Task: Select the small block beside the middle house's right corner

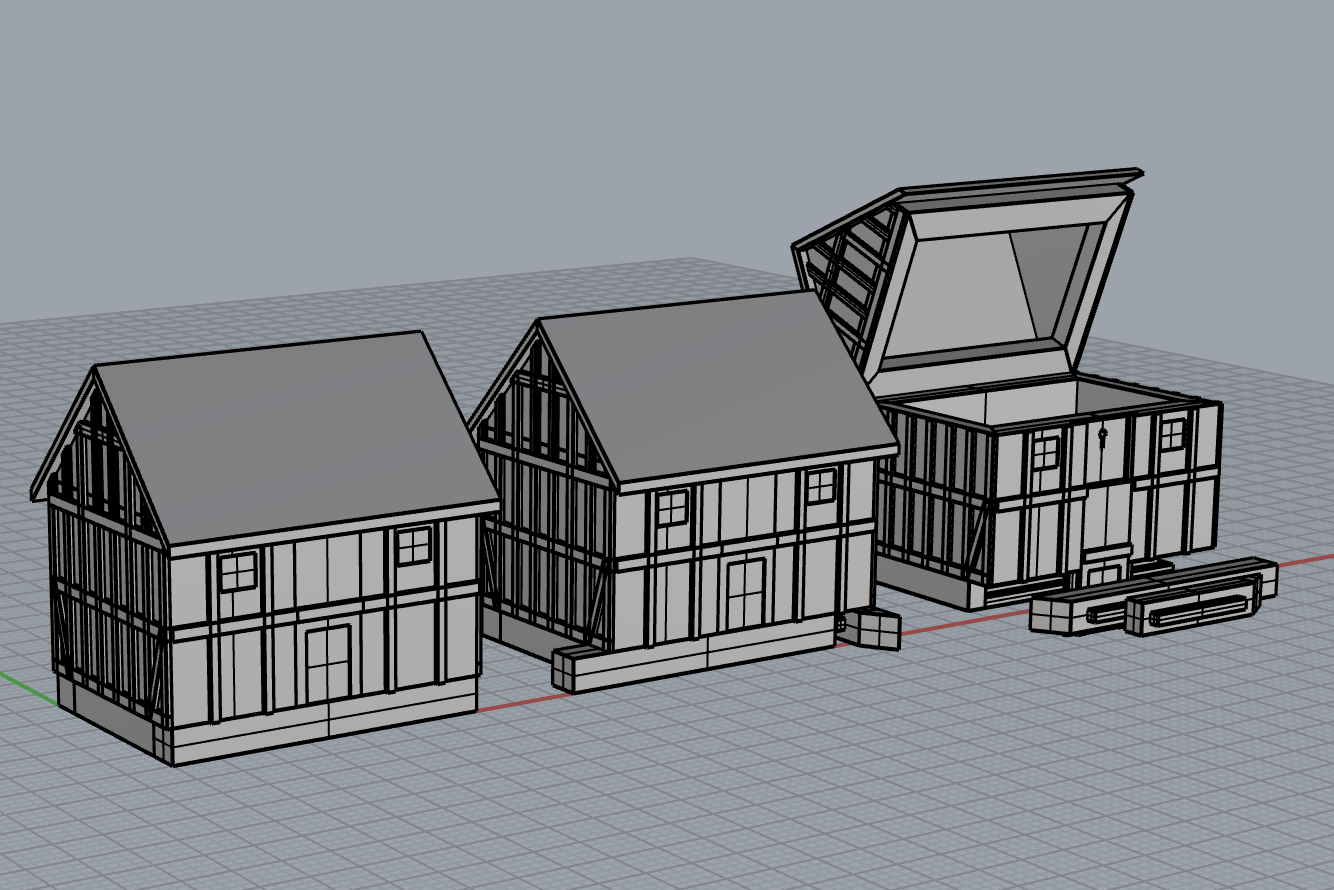Action: [870, 628]
